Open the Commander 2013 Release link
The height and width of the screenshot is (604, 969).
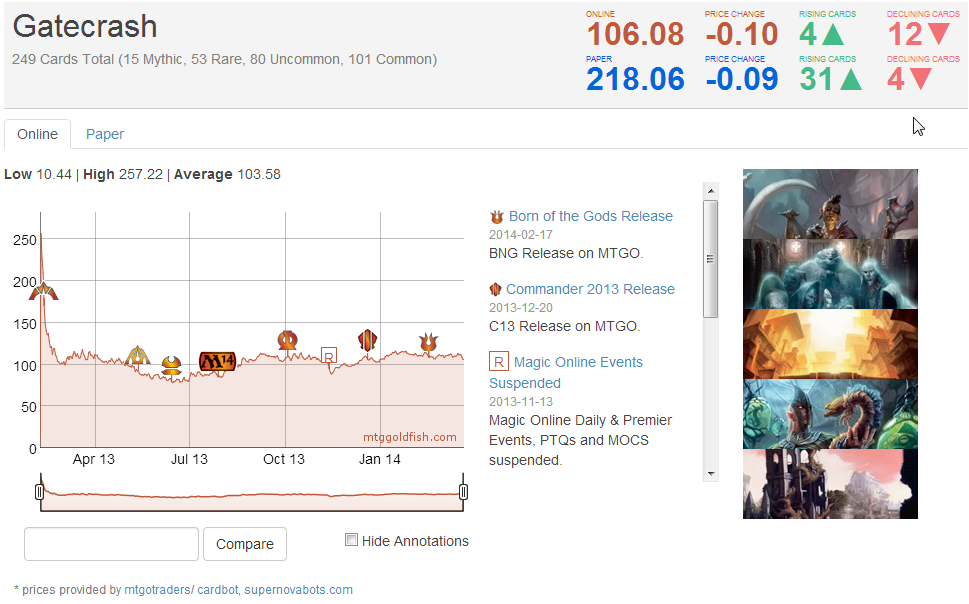pyautogui.click(x=590, y=289)
